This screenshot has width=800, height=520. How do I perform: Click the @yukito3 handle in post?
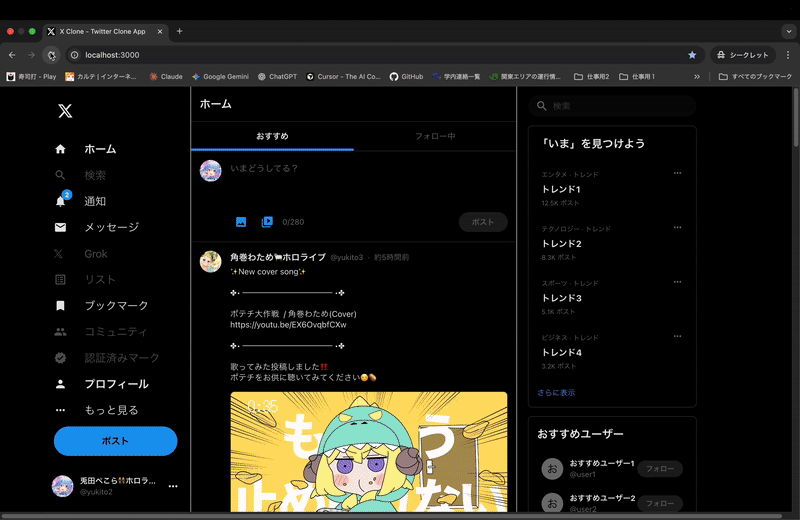coord(347,257)
